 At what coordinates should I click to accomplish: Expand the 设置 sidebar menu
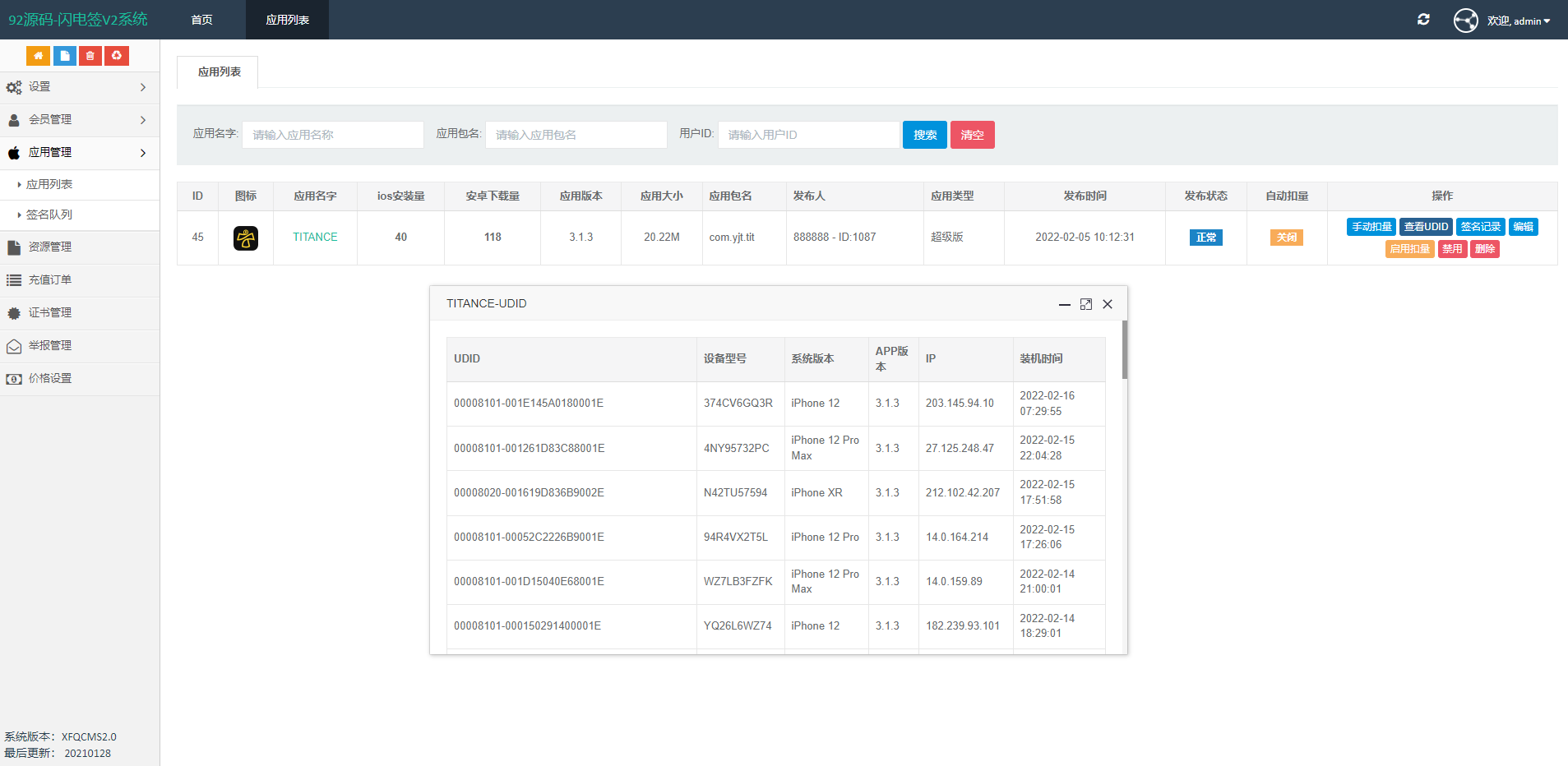point(79,87)
